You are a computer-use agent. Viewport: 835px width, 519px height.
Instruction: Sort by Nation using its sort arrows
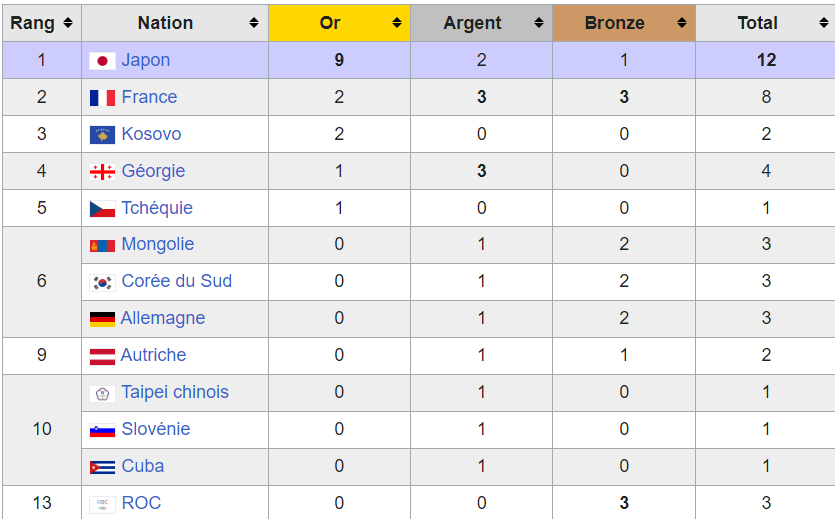pos(254,23)
